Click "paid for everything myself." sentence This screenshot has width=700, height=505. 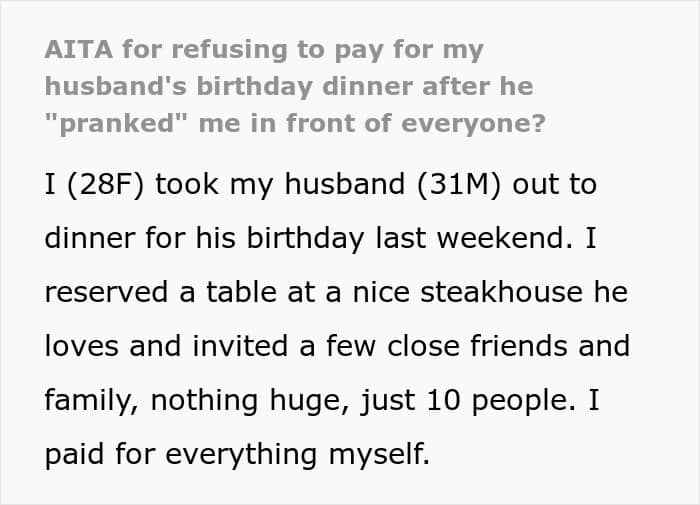coord(237,454)
